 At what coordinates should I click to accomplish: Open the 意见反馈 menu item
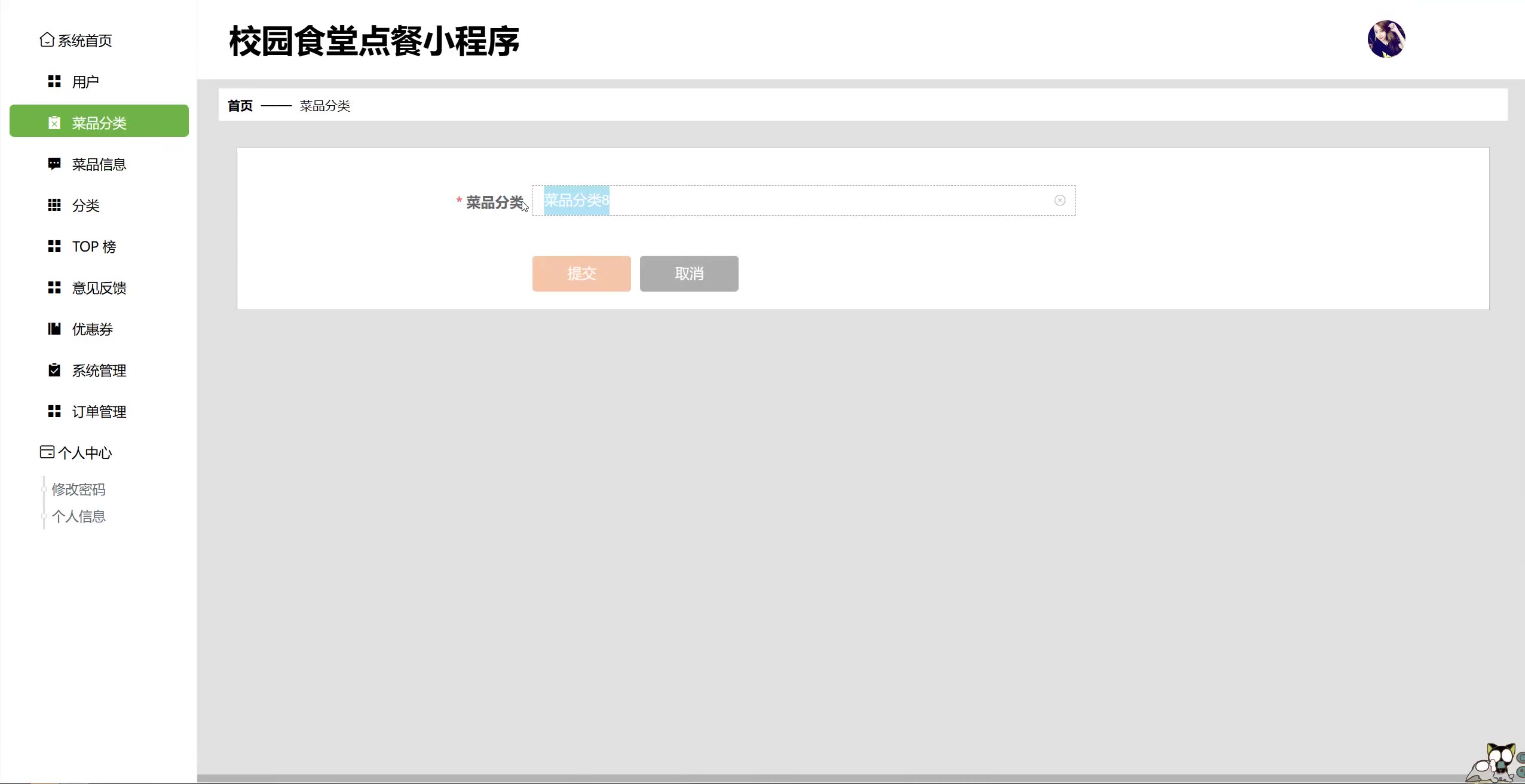(99, 288)
